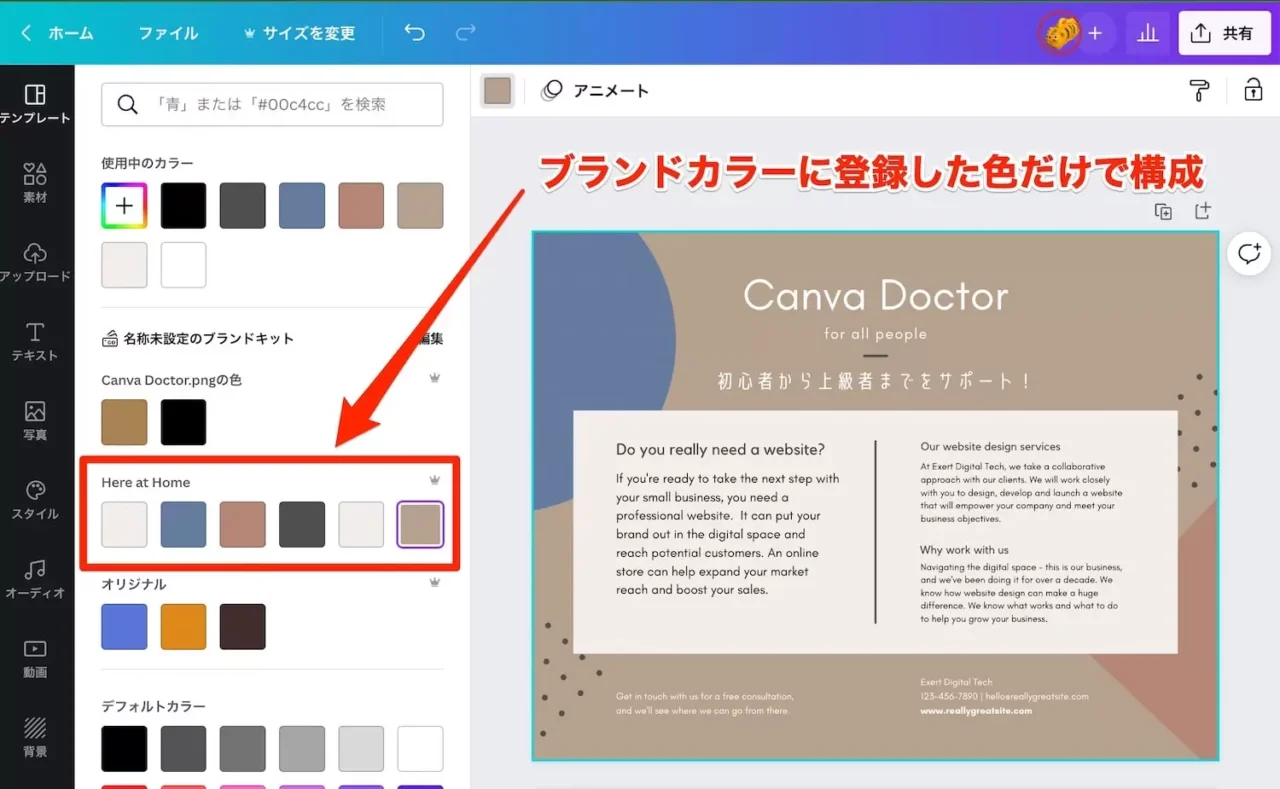Select terracotta swatch in Here at Home
This screenshot has width=1280, height=789.
click(x=242, y=525)
